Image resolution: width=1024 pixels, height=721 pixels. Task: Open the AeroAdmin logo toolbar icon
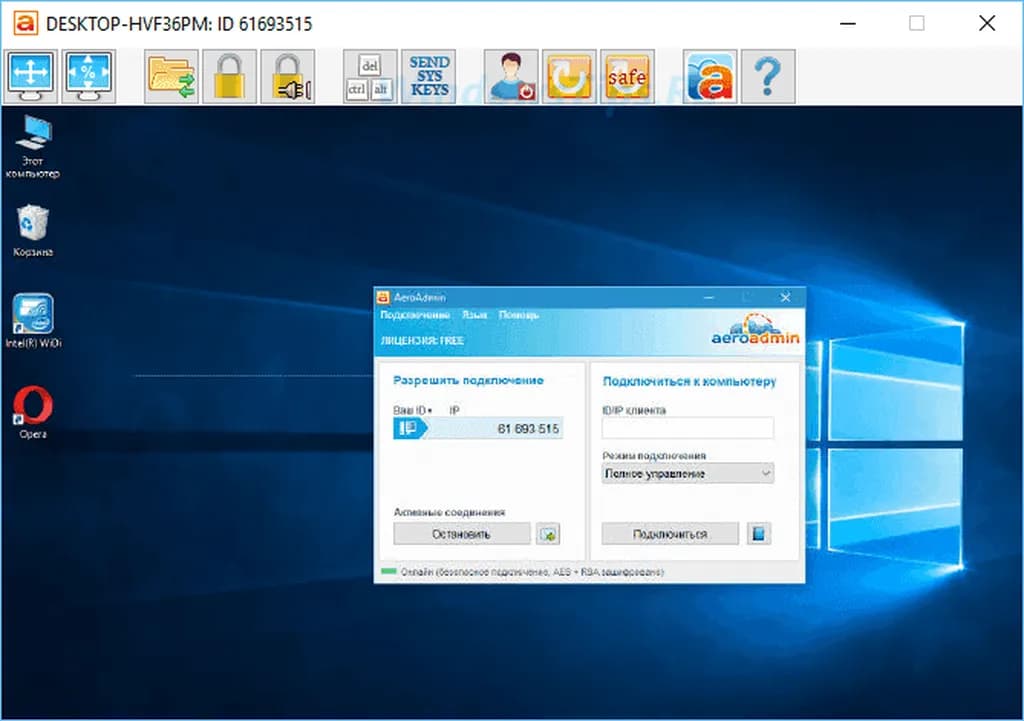(710, 76)
